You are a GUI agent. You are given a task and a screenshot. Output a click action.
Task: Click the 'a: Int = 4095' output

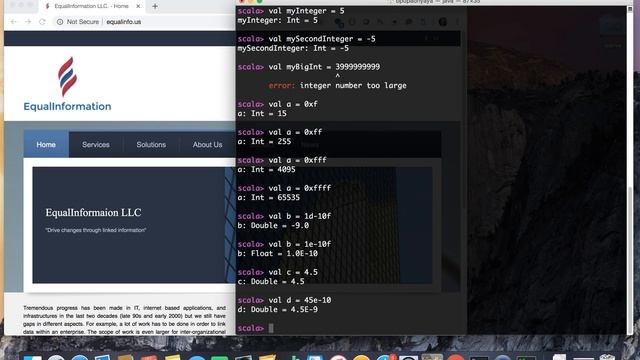click(266, 169)
